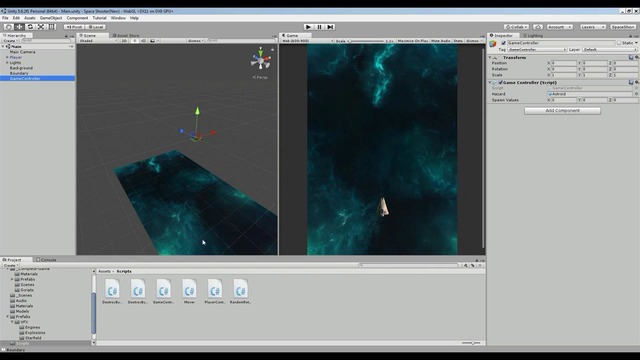Switch to the Lighting tab
640x360 pixels.
533,36
